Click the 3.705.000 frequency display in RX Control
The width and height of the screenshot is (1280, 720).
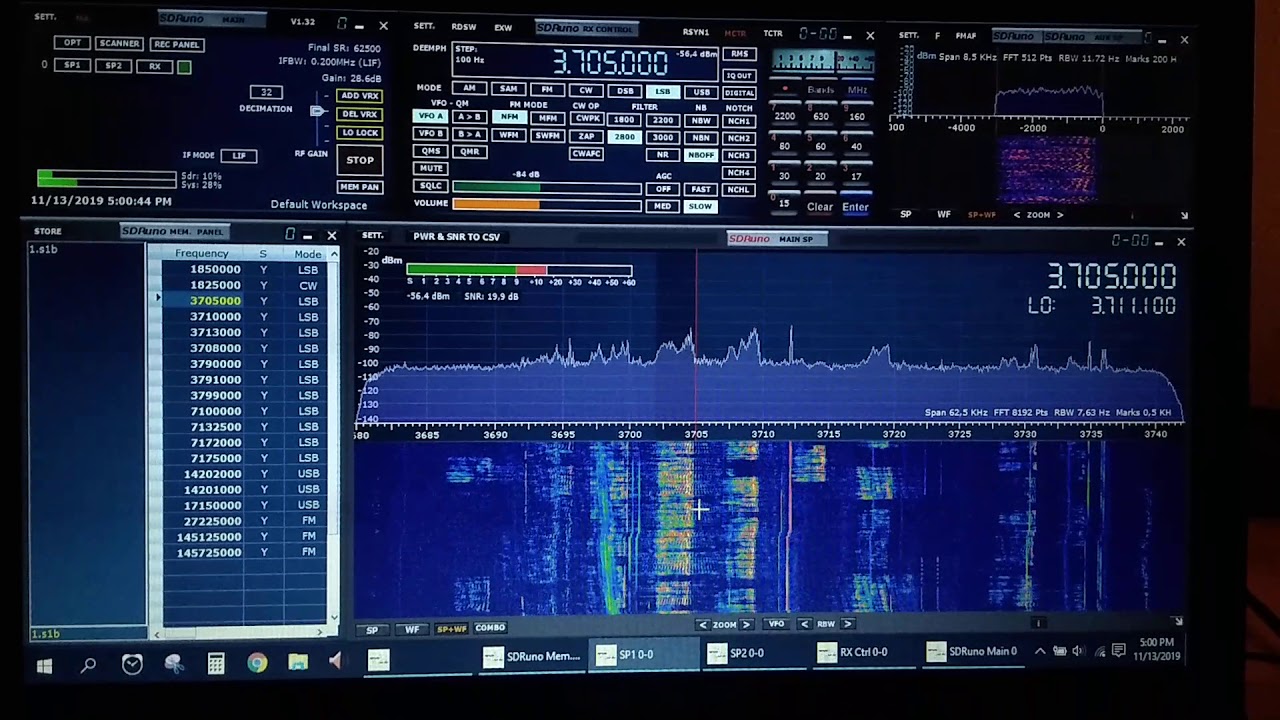tap(610, 63)
